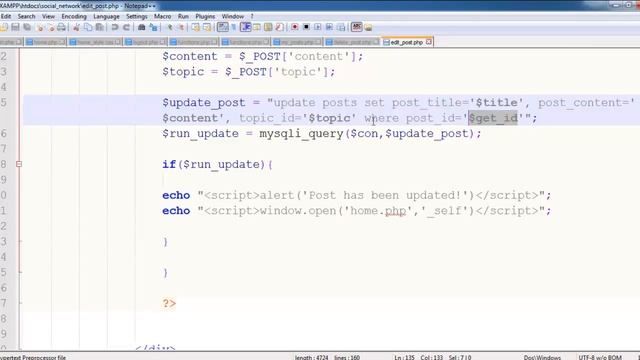
Task: Open the User Defined Language icon
Action: [257, 27]
